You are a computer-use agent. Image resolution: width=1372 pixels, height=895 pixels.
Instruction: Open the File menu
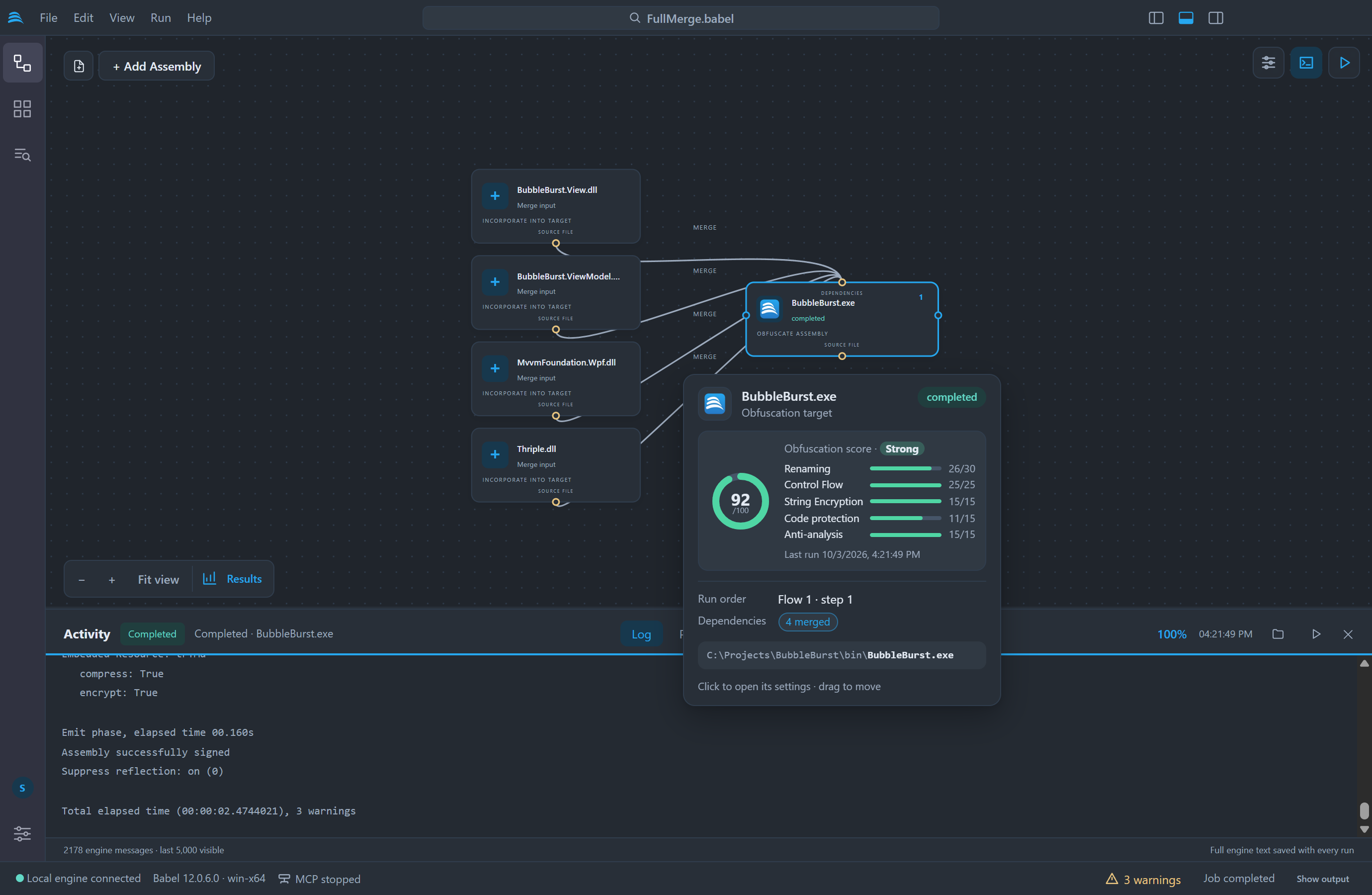tap(48, 18)
